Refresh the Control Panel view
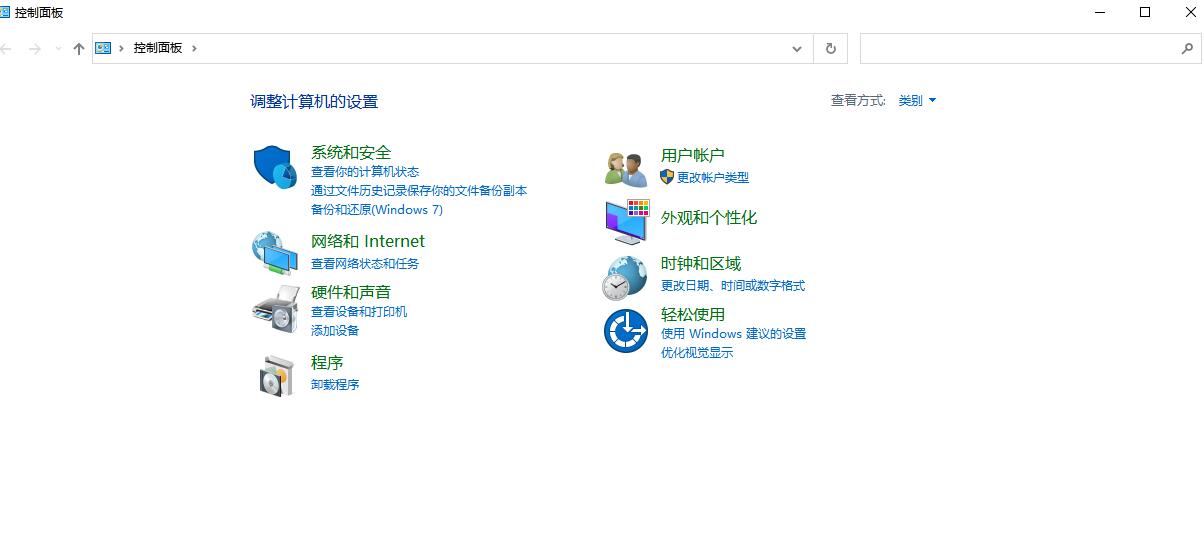The height and width of the screenshot is (538, 1204). pos(830,48)
